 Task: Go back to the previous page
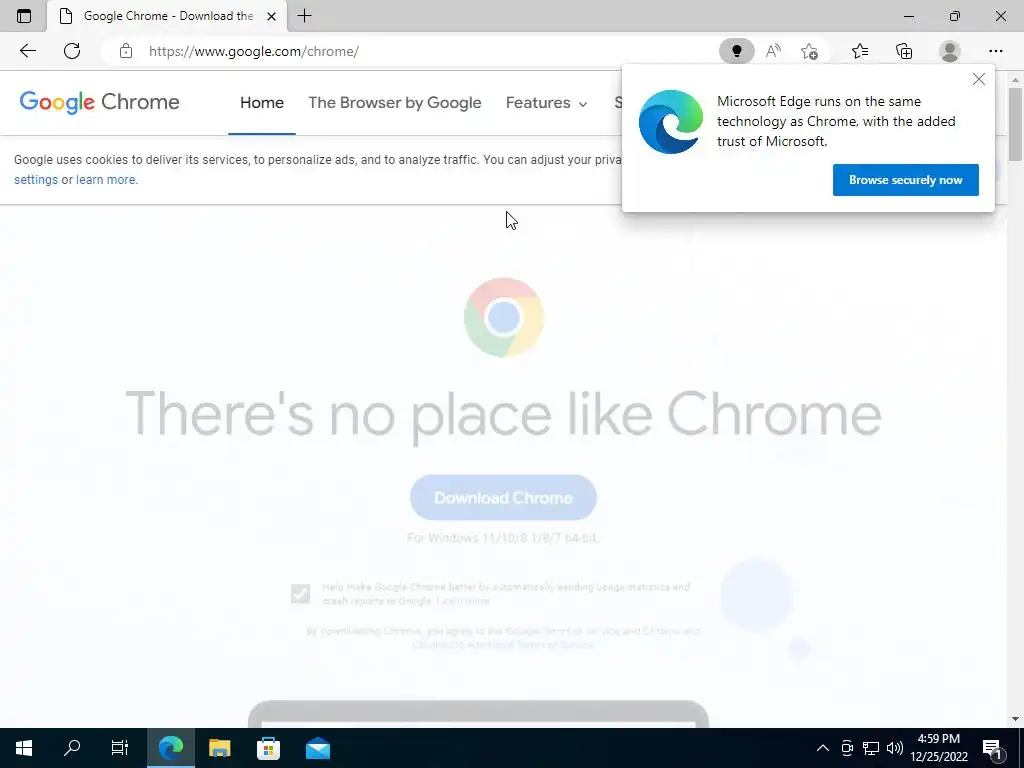point(27,51)
